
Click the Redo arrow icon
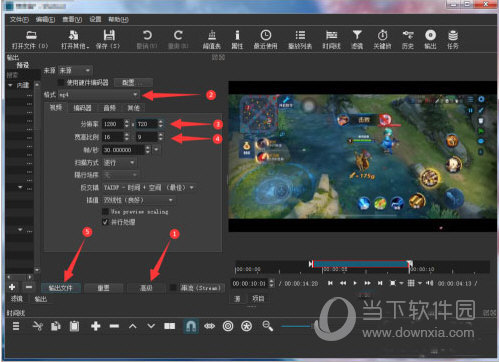(178, 35)
